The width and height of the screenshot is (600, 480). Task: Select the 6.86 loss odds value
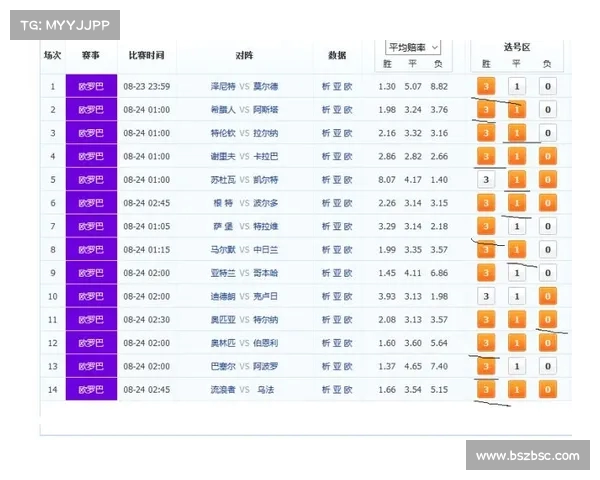coord(439,273)
